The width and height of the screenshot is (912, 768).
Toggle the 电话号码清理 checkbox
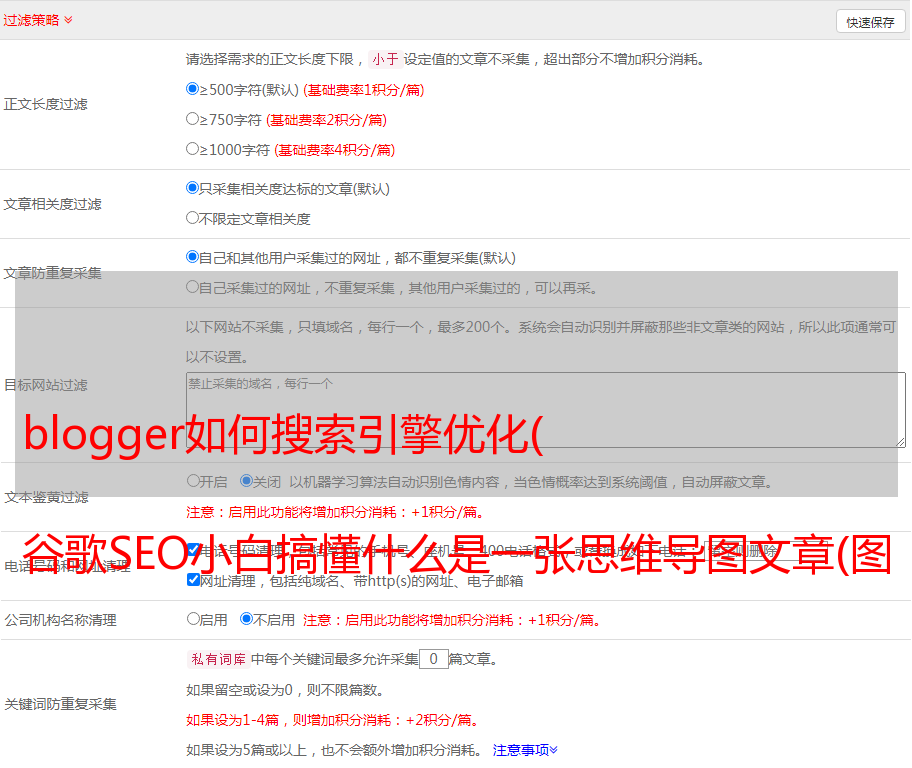pos(194,550)
